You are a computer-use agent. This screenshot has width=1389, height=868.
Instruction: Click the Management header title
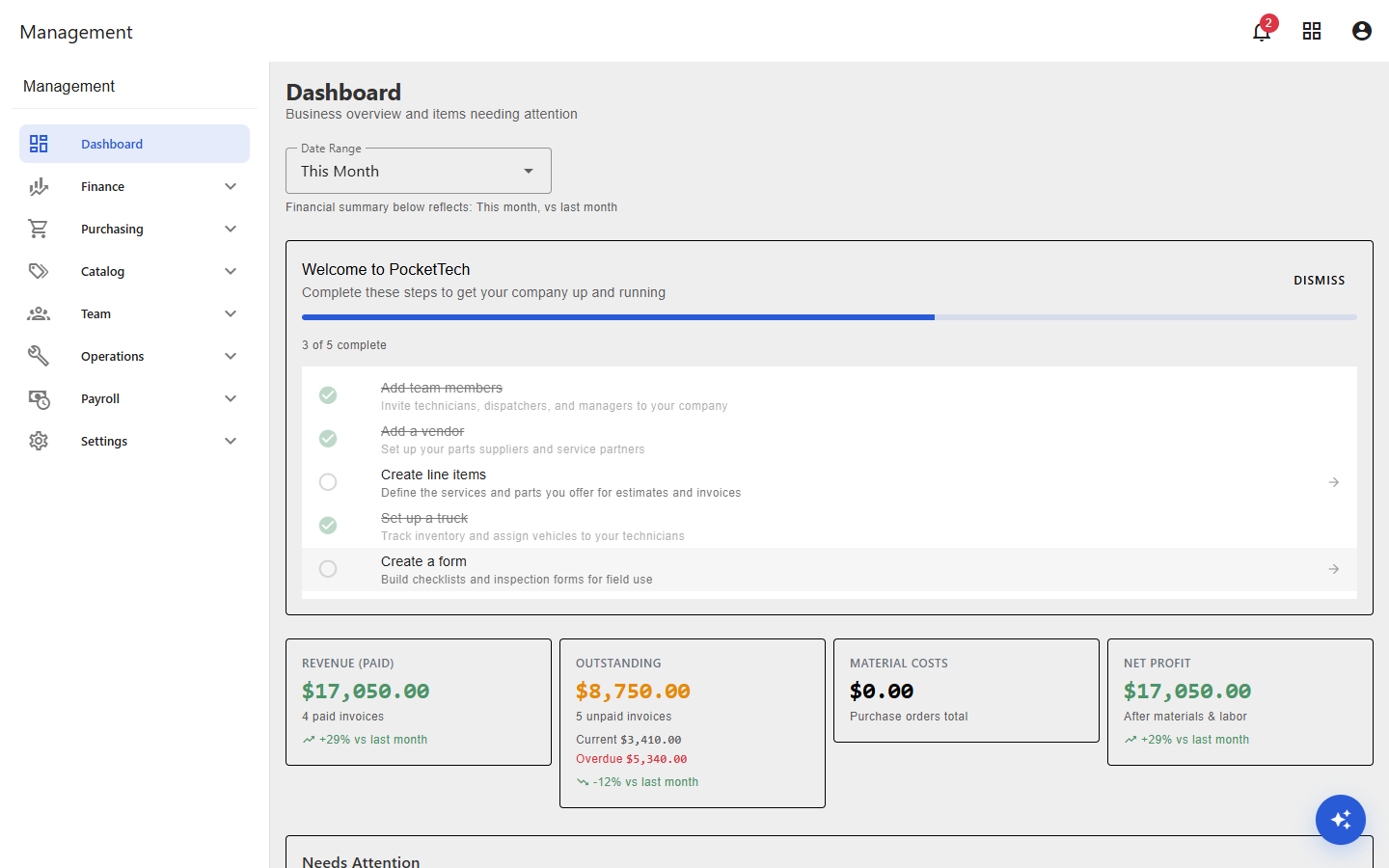pos(76,32)
